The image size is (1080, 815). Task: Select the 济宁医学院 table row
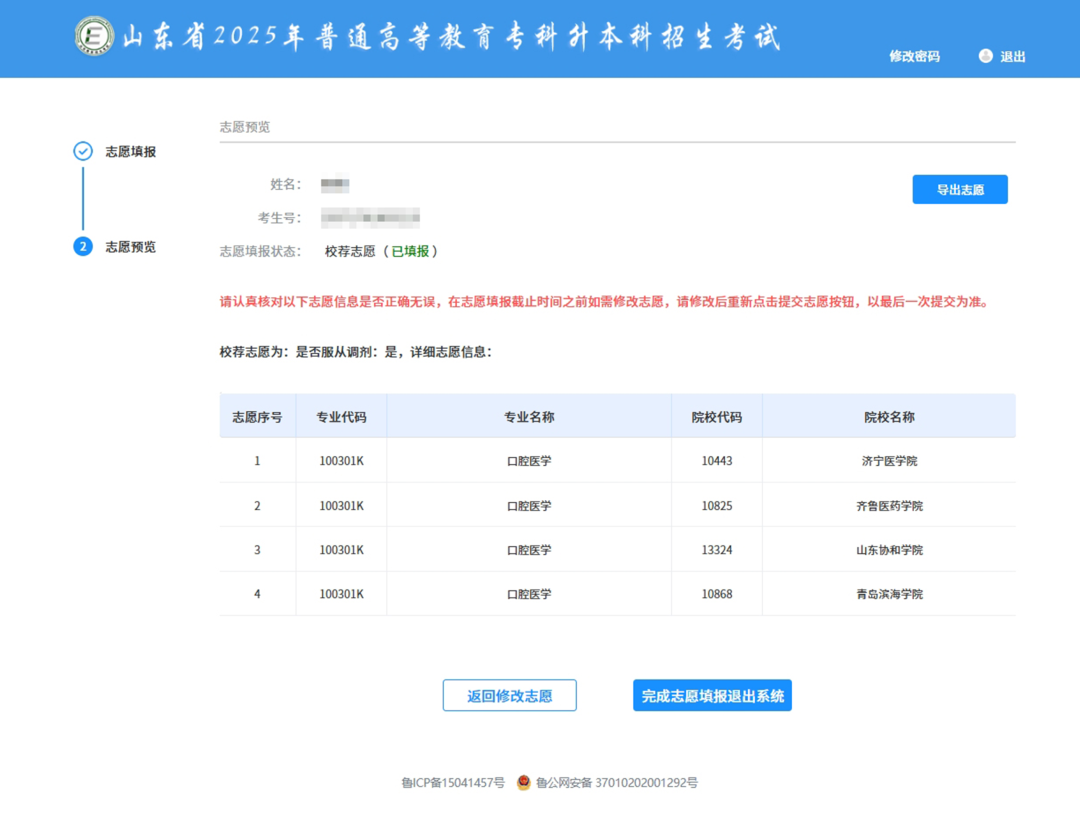point(886,461)
